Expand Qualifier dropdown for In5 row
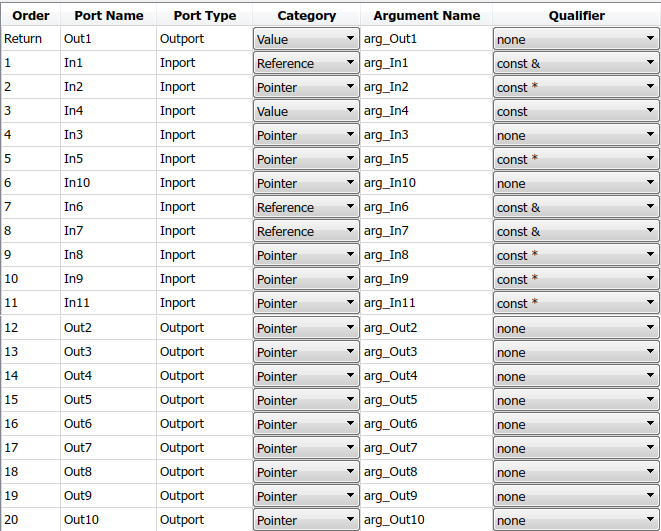Screen dimensions: 661x531 pos(575,159)
